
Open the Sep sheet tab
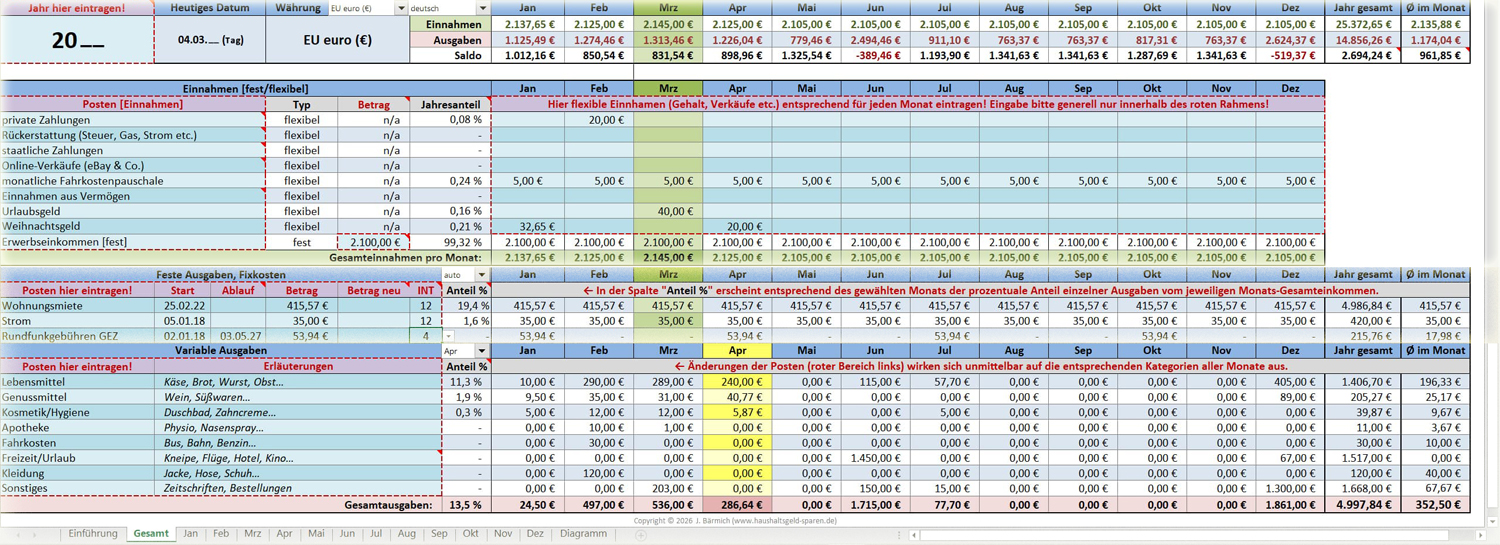tap(439, 534)
